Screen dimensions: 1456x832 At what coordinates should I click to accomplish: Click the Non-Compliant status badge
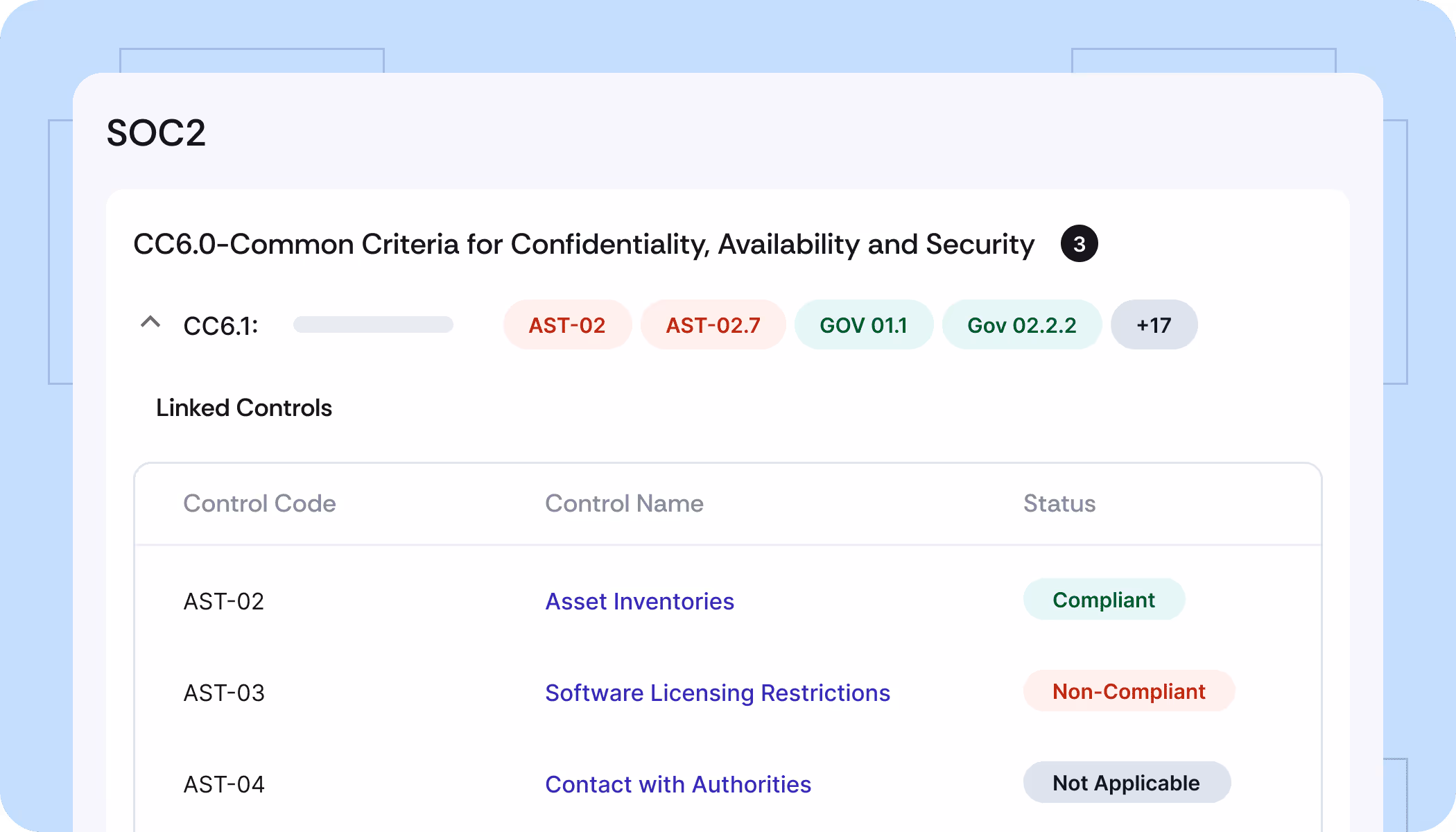(1128, 691)
